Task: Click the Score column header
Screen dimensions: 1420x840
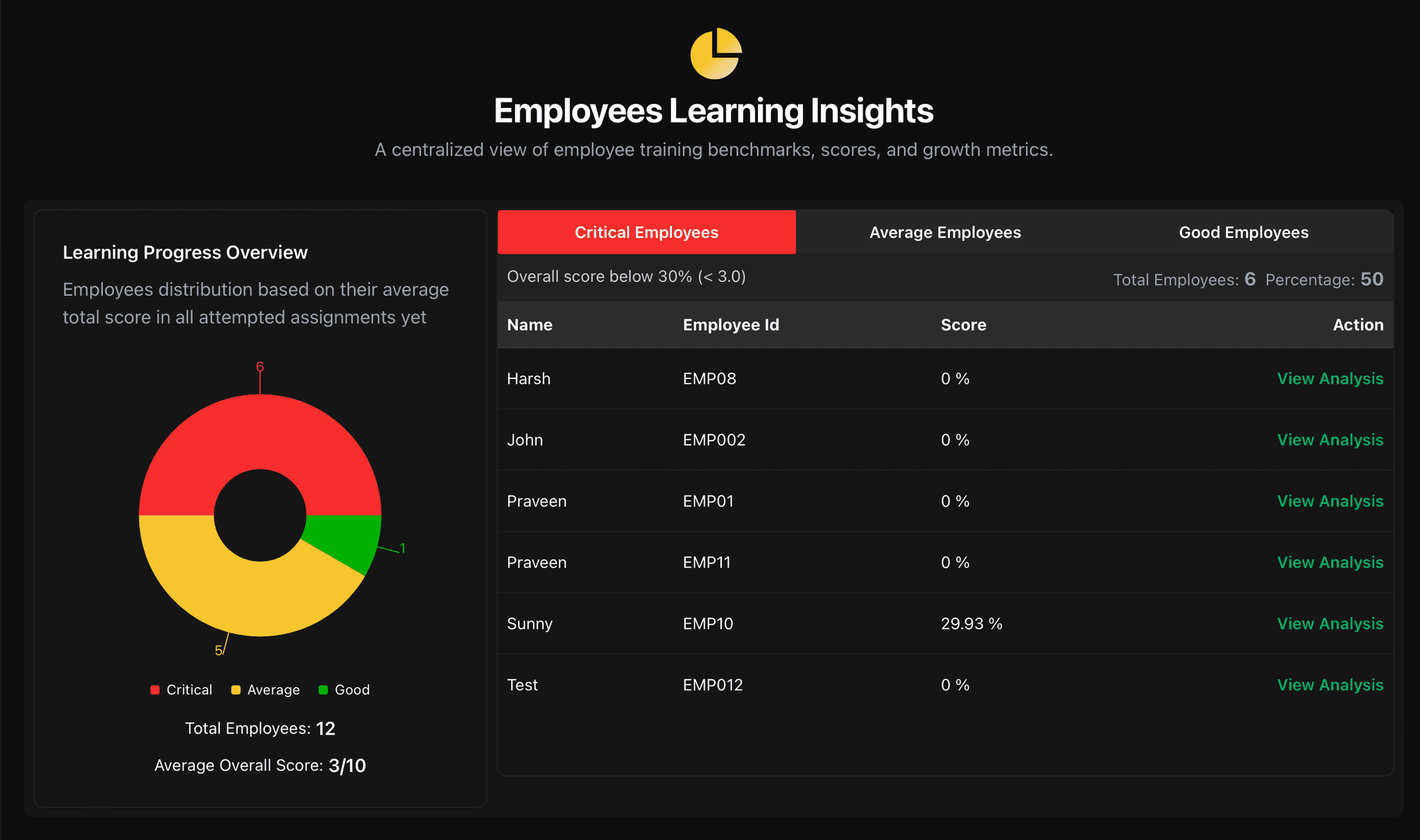Action: (963, 325)
